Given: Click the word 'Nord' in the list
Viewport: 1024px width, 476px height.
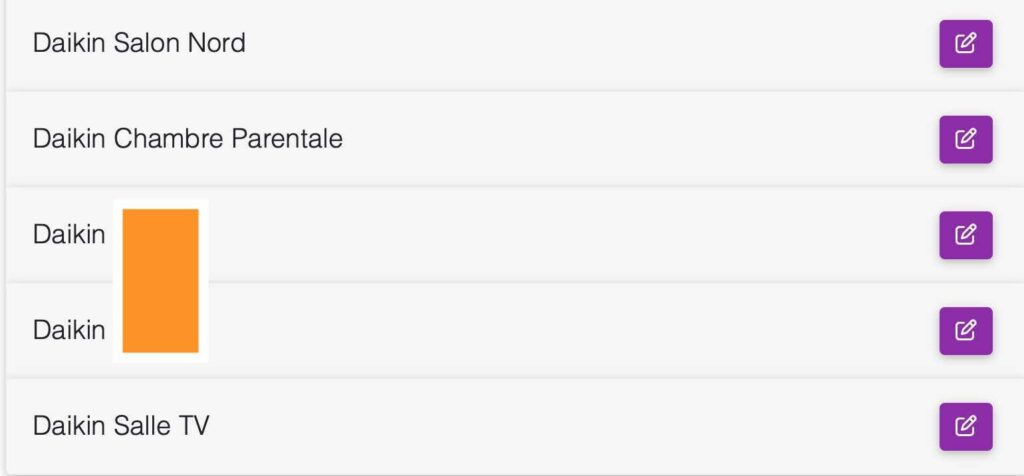Looking at the screenshot, I should pyautogui.click(x=217, y=43).
